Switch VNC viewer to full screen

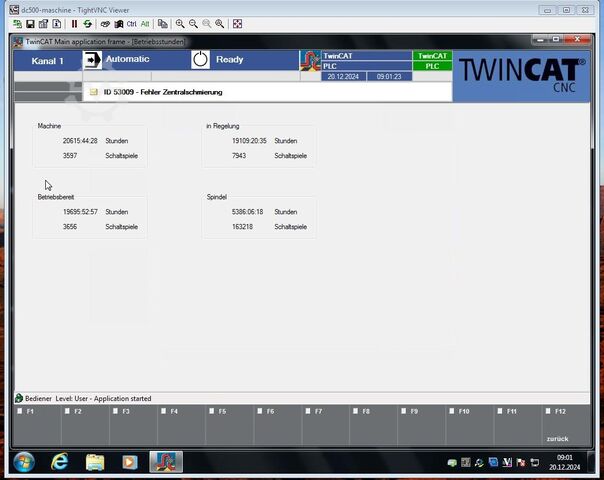click(x=237, y=23)
